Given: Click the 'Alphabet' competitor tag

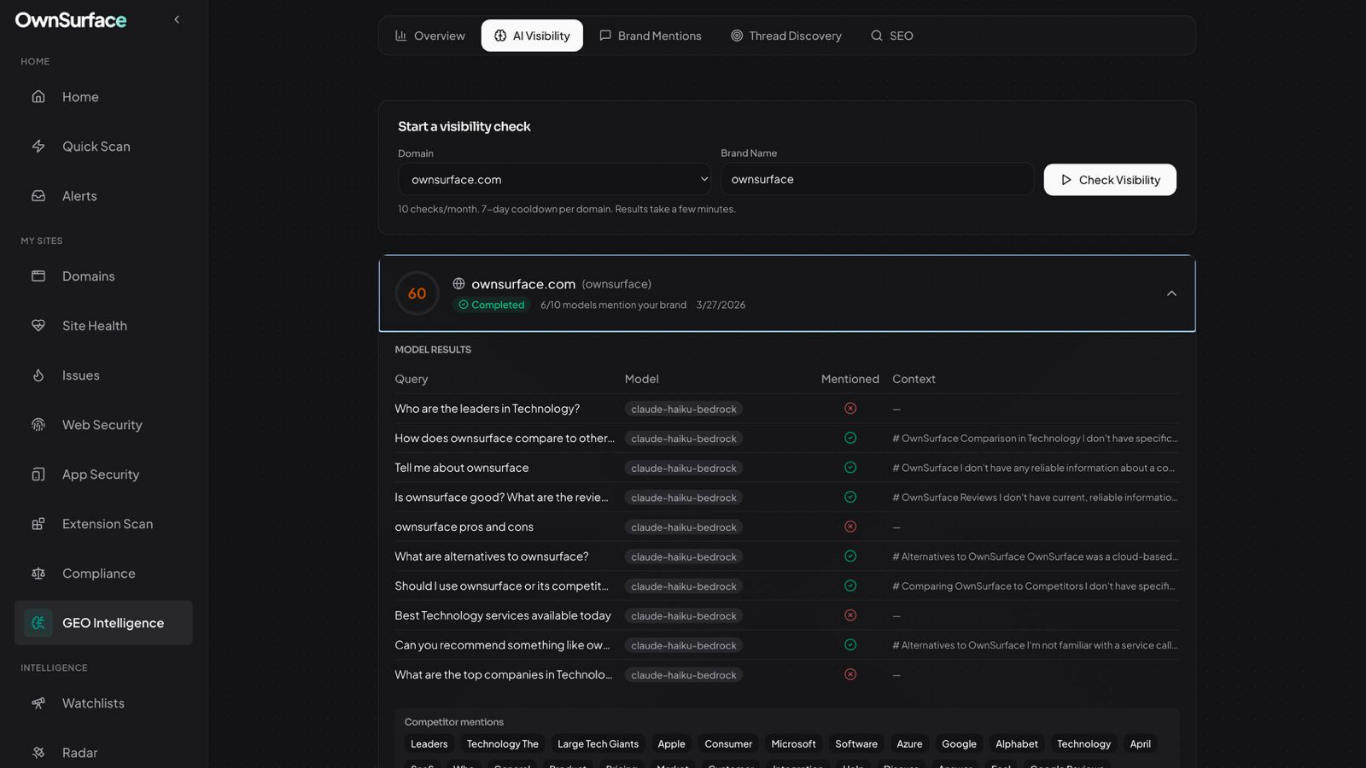Looking at the screenshot, I should tap(1017, 744).
